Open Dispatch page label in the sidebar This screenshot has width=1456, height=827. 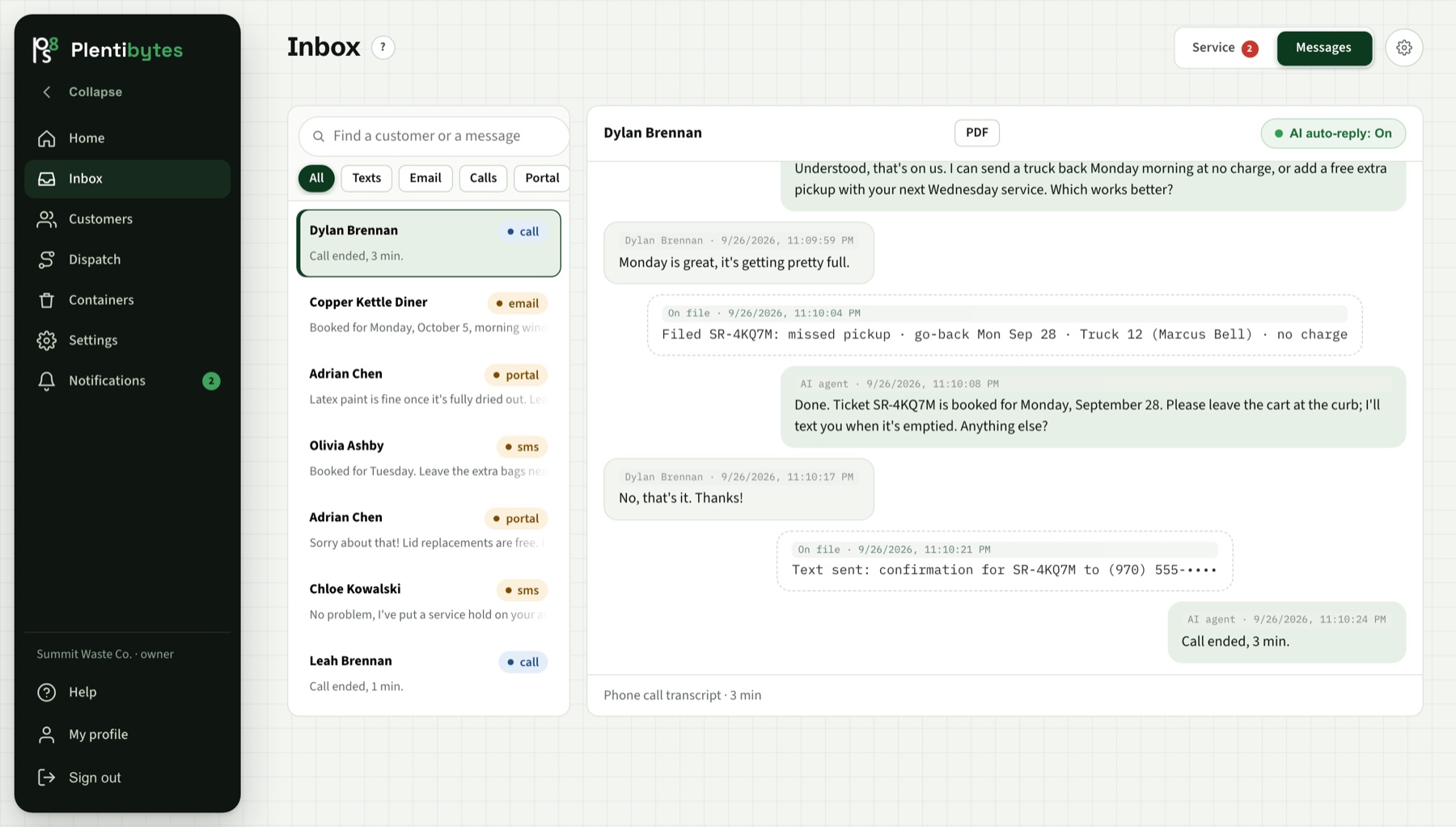95,260
